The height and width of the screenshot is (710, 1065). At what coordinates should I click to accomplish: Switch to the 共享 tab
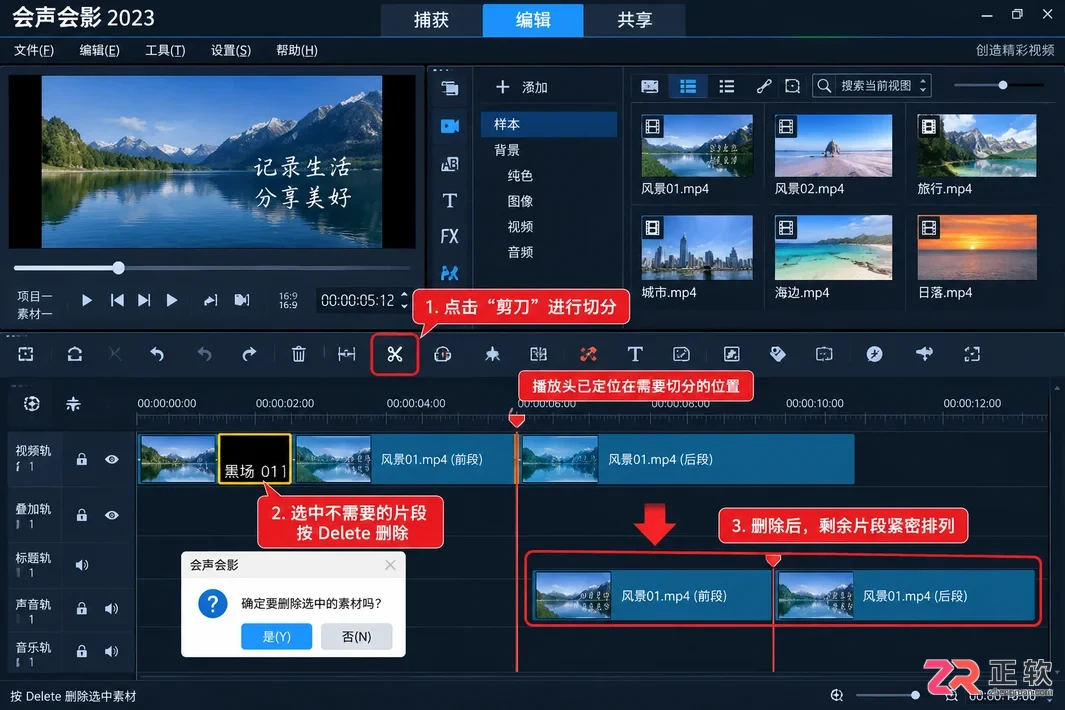coord(634,20)
